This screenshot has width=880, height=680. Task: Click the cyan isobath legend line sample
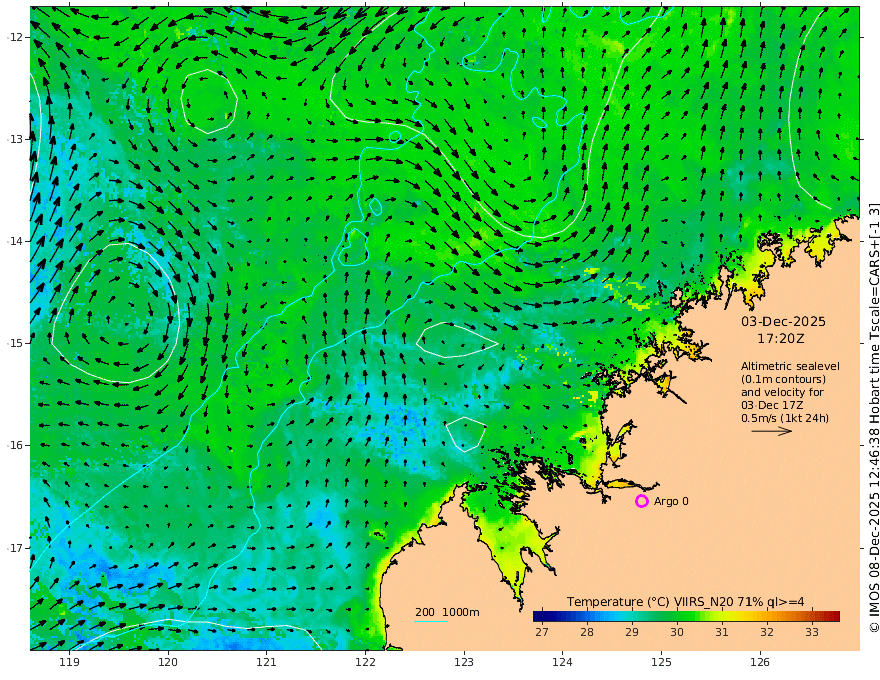430,621
